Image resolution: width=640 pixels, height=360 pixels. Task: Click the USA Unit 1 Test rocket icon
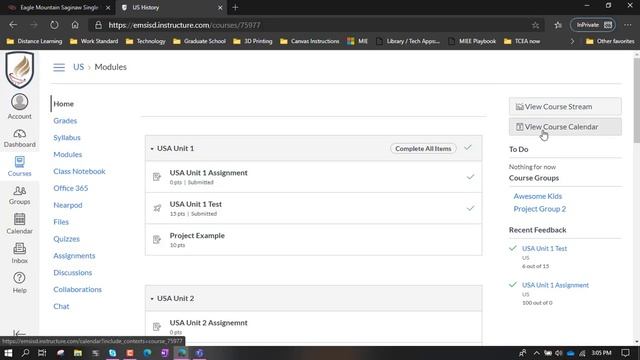157,208
